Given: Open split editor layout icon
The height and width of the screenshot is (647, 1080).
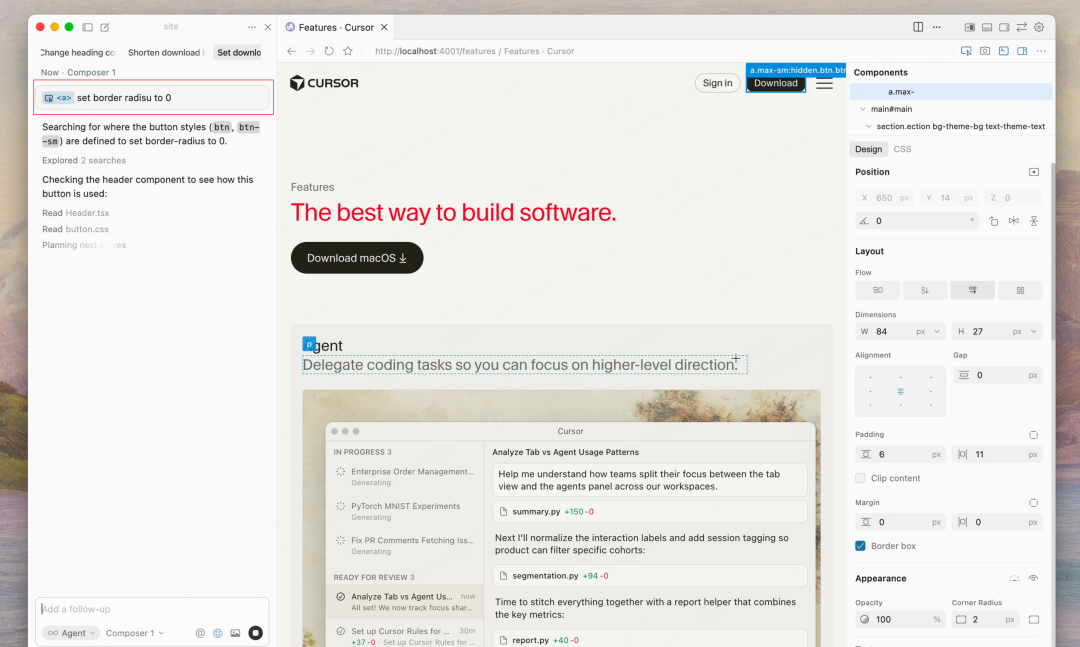Looking at the screenshot, I should pyautogui.click(x=918, y=27).
